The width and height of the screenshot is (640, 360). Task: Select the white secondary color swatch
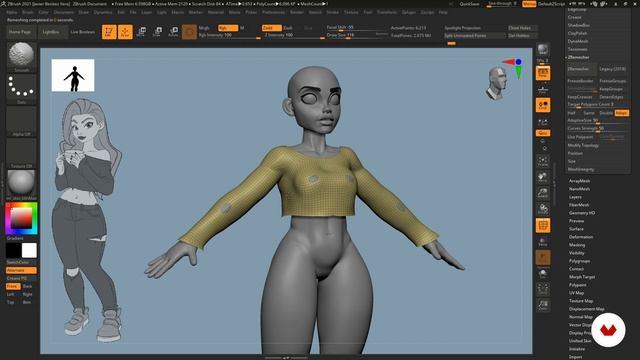click(x=29, y=251)
